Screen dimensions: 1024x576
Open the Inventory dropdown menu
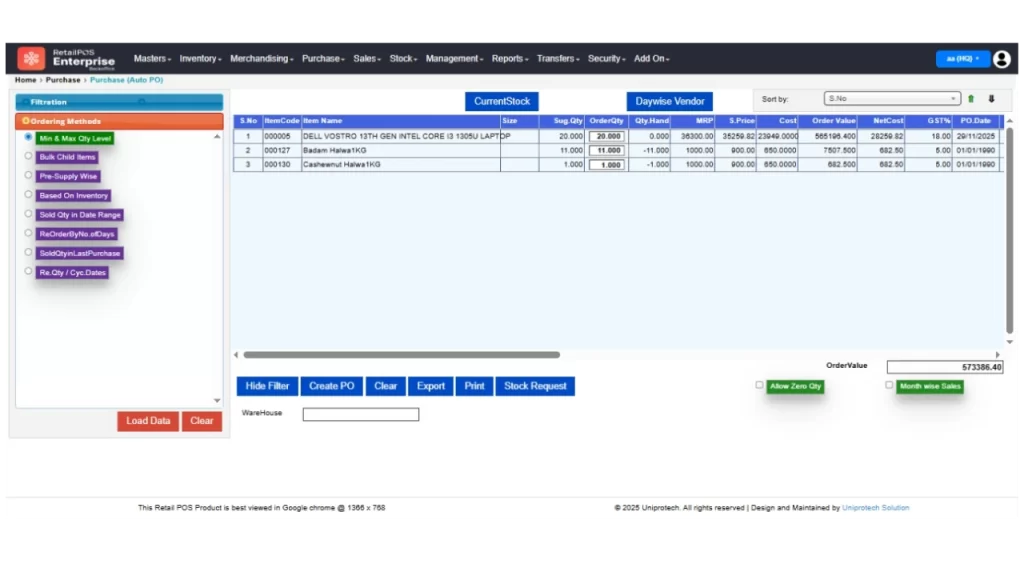(x=200, y=59)
